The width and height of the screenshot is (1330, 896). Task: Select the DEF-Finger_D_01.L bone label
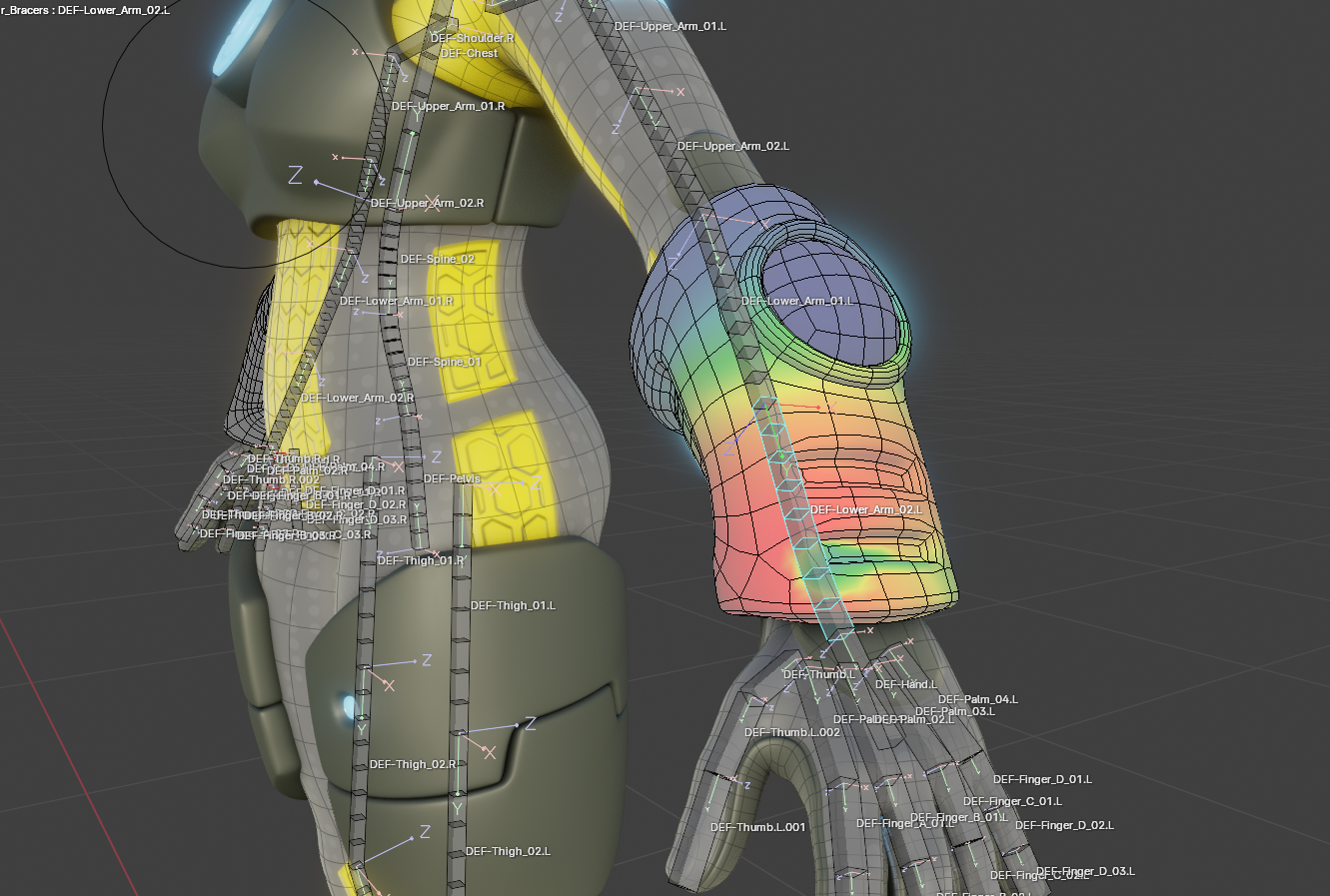(1042, 779)
